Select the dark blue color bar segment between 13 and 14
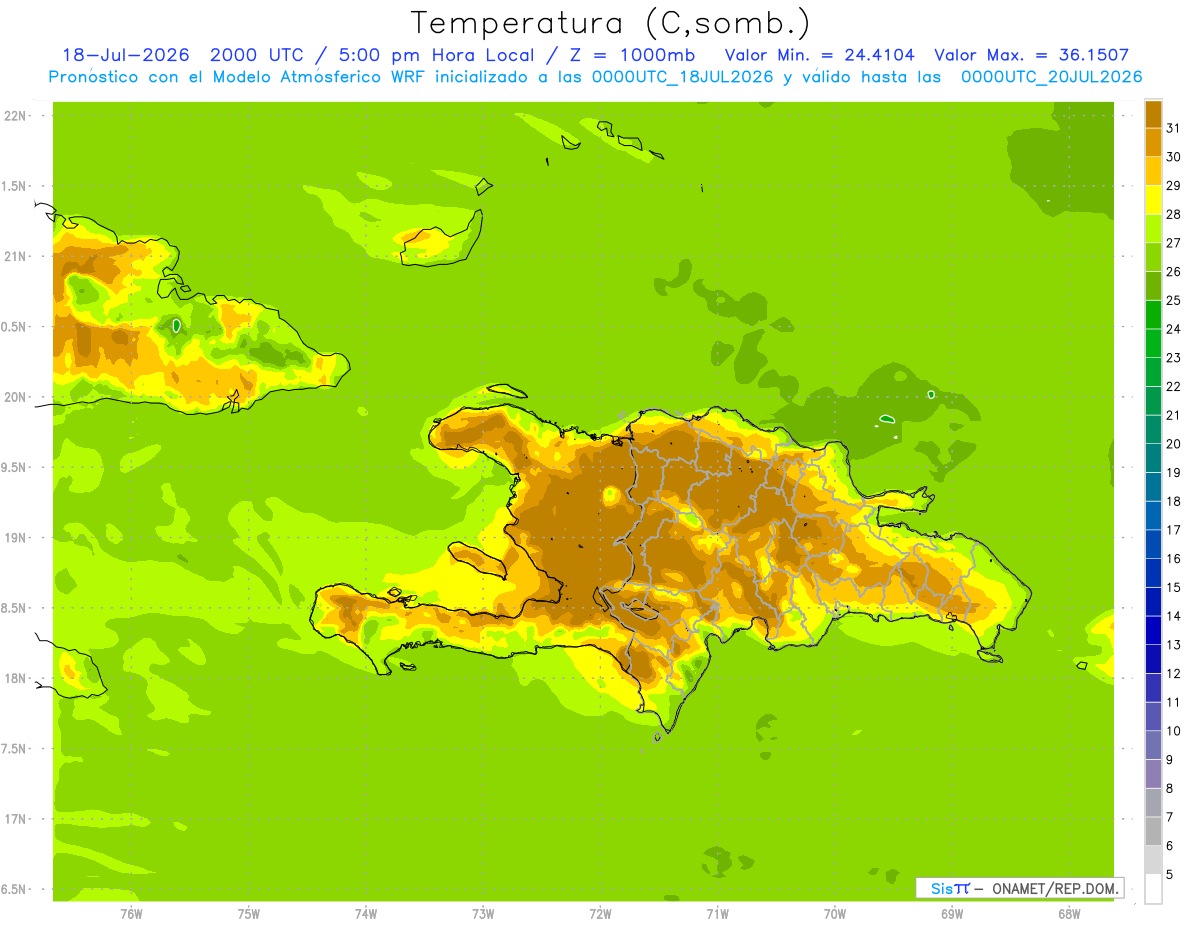This screenshot has width=1200, height=927. click(1153, 630)
